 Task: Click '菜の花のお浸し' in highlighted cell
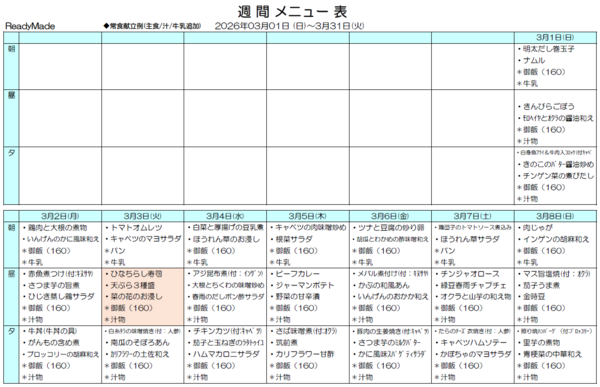[136, 296]
